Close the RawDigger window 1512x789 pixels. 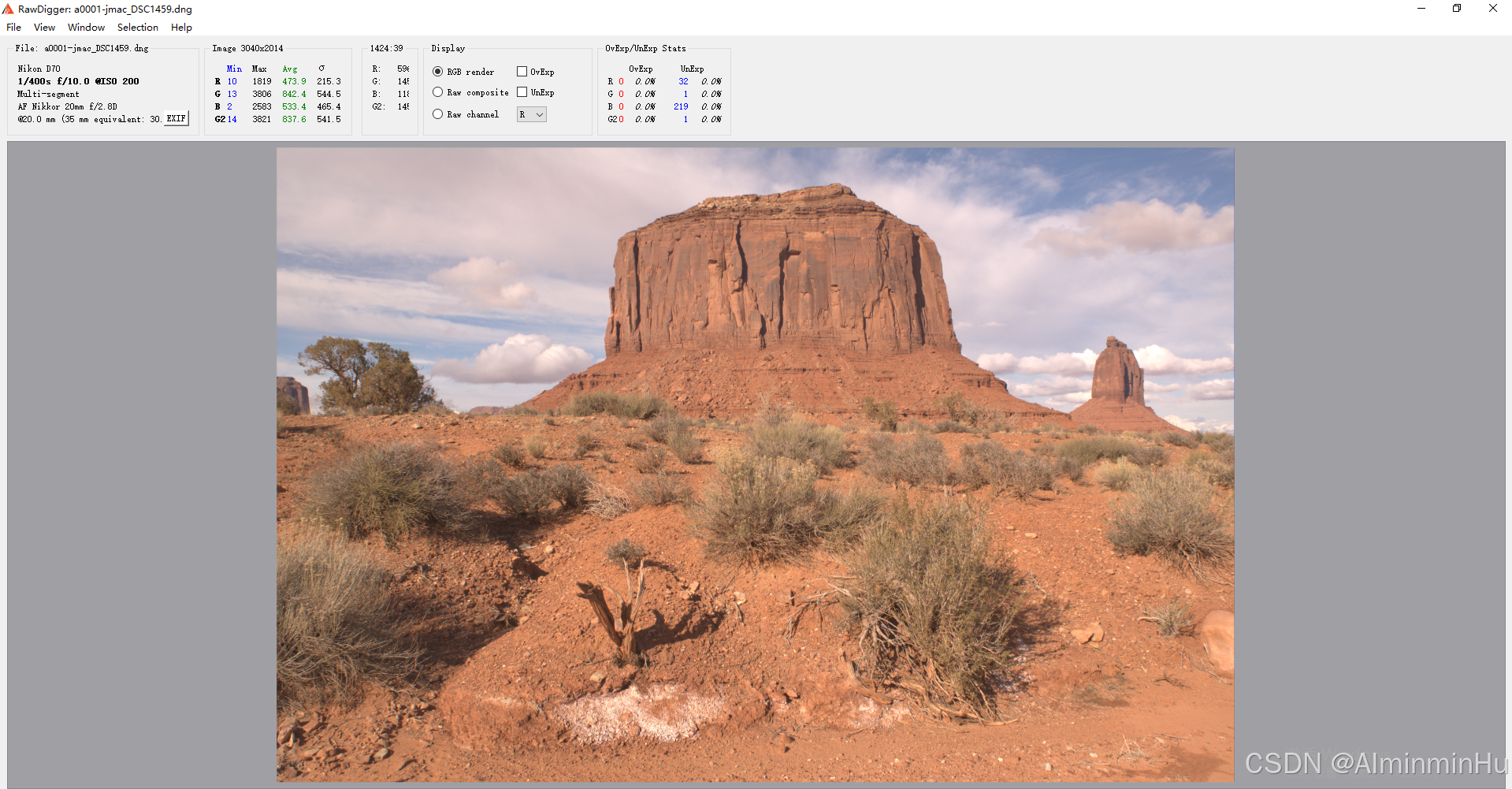[x=1493, y=9]
